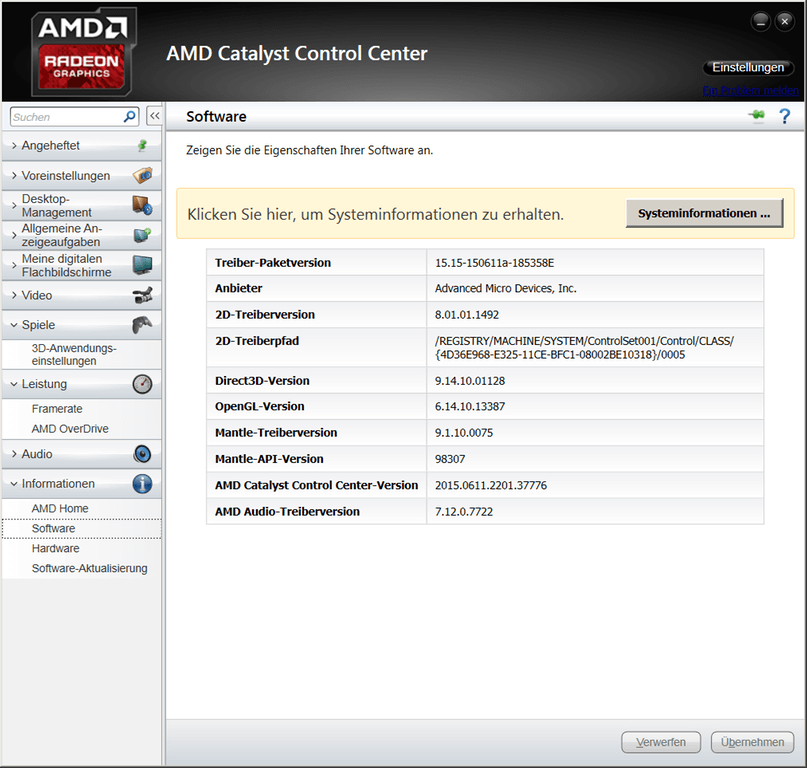Open the Framerate page
Image resolution: width=807 pixels, height=768 pixels.
click(x=57, y=409)
